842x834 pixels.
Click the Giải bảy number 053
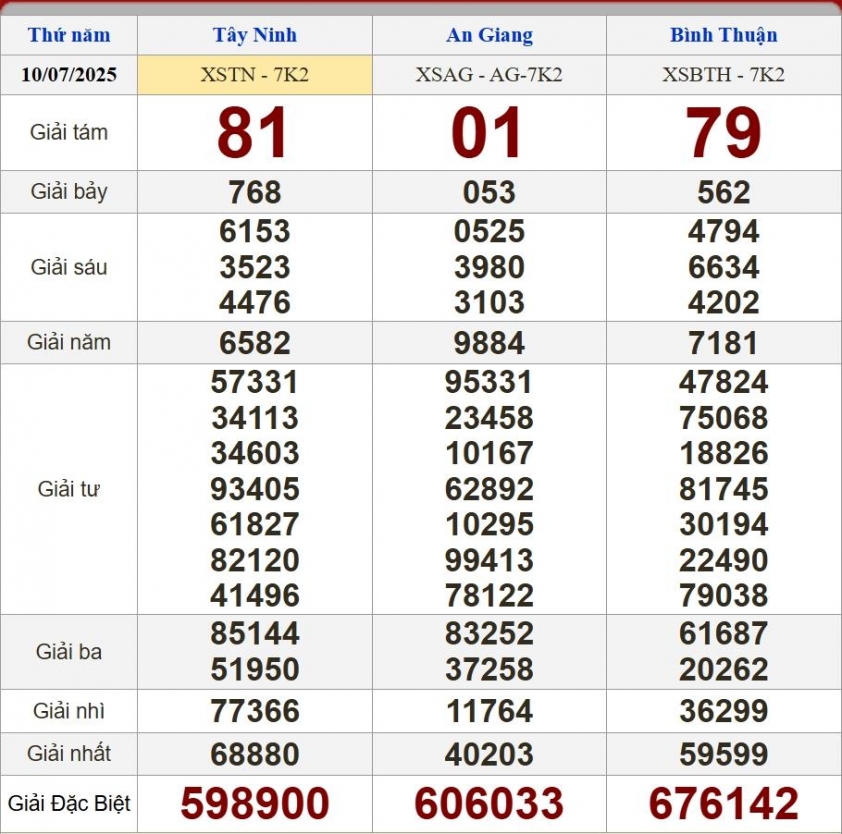(x=489, y=192)
